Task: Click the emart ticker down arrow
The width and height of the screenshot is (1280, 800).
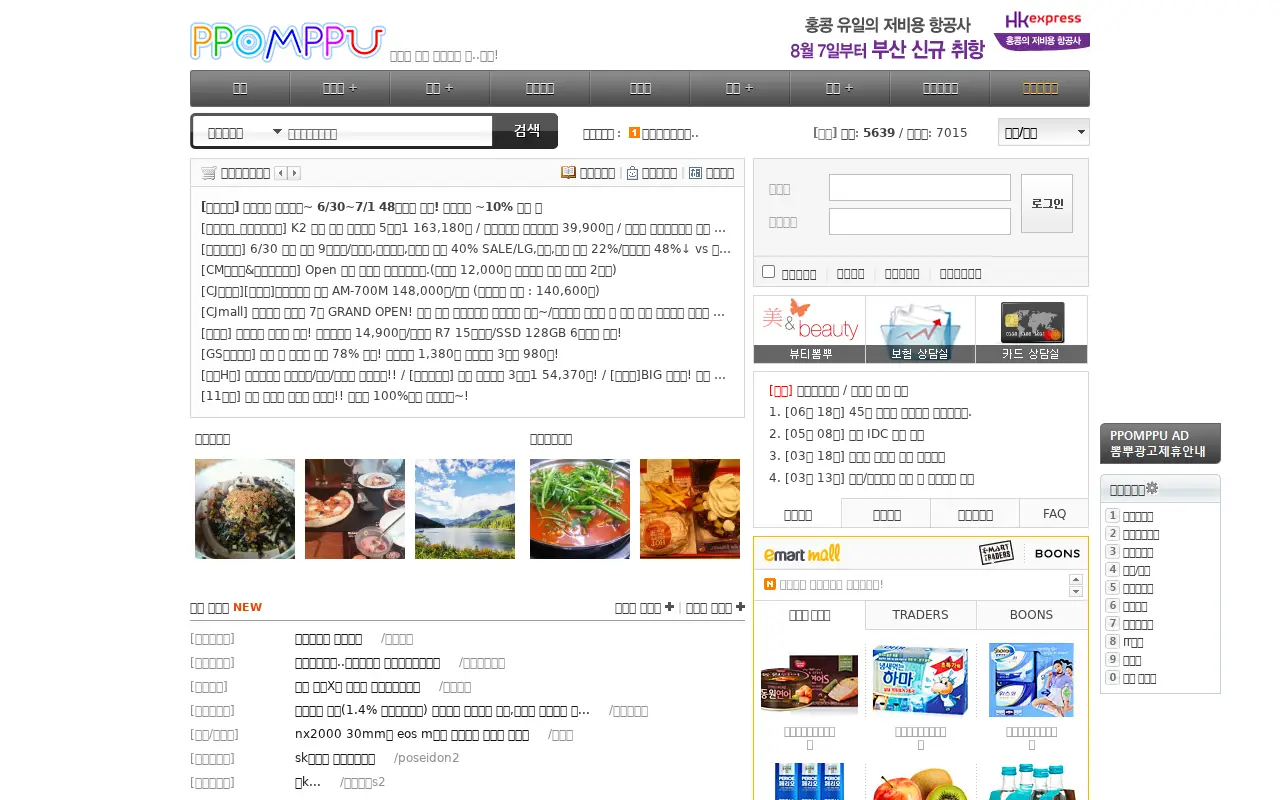Action: click(1076, 591)
